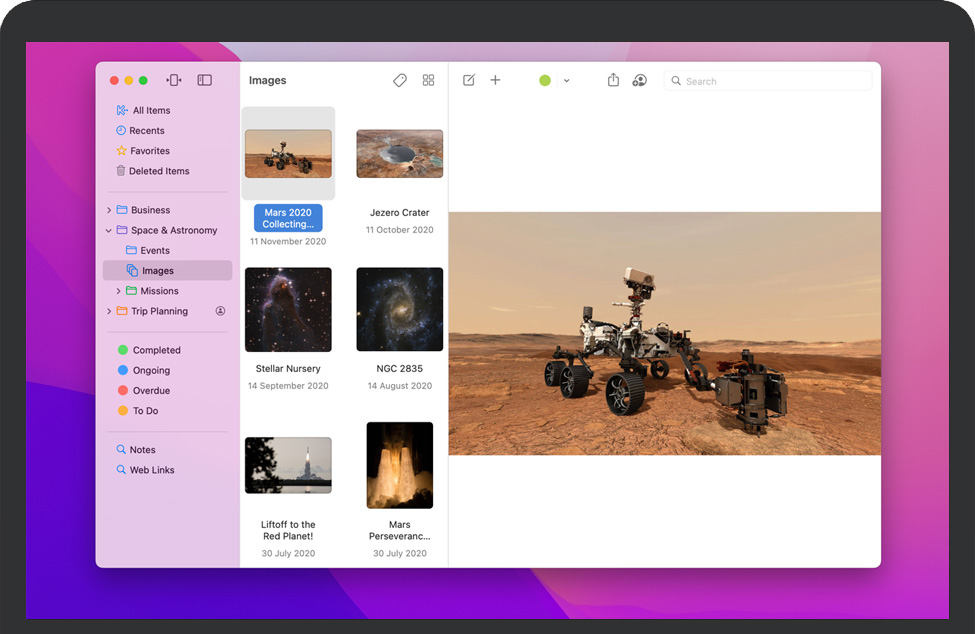Filter by the Overdue label
Viewport: 975px width, 634px height.
pyautogui.click(x=151, y=391)
